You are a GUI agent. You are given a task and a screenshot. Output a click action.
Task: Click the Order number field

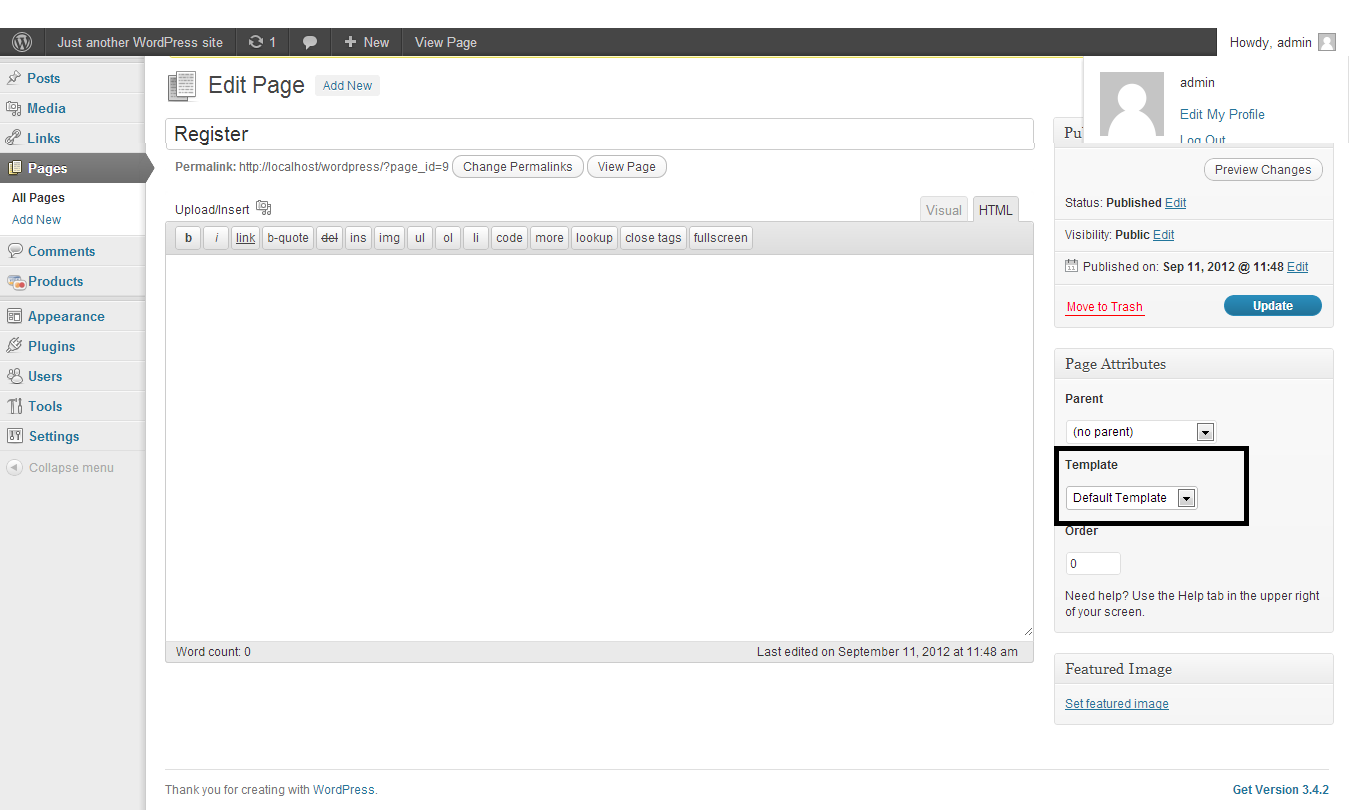tap(1093, 564)
